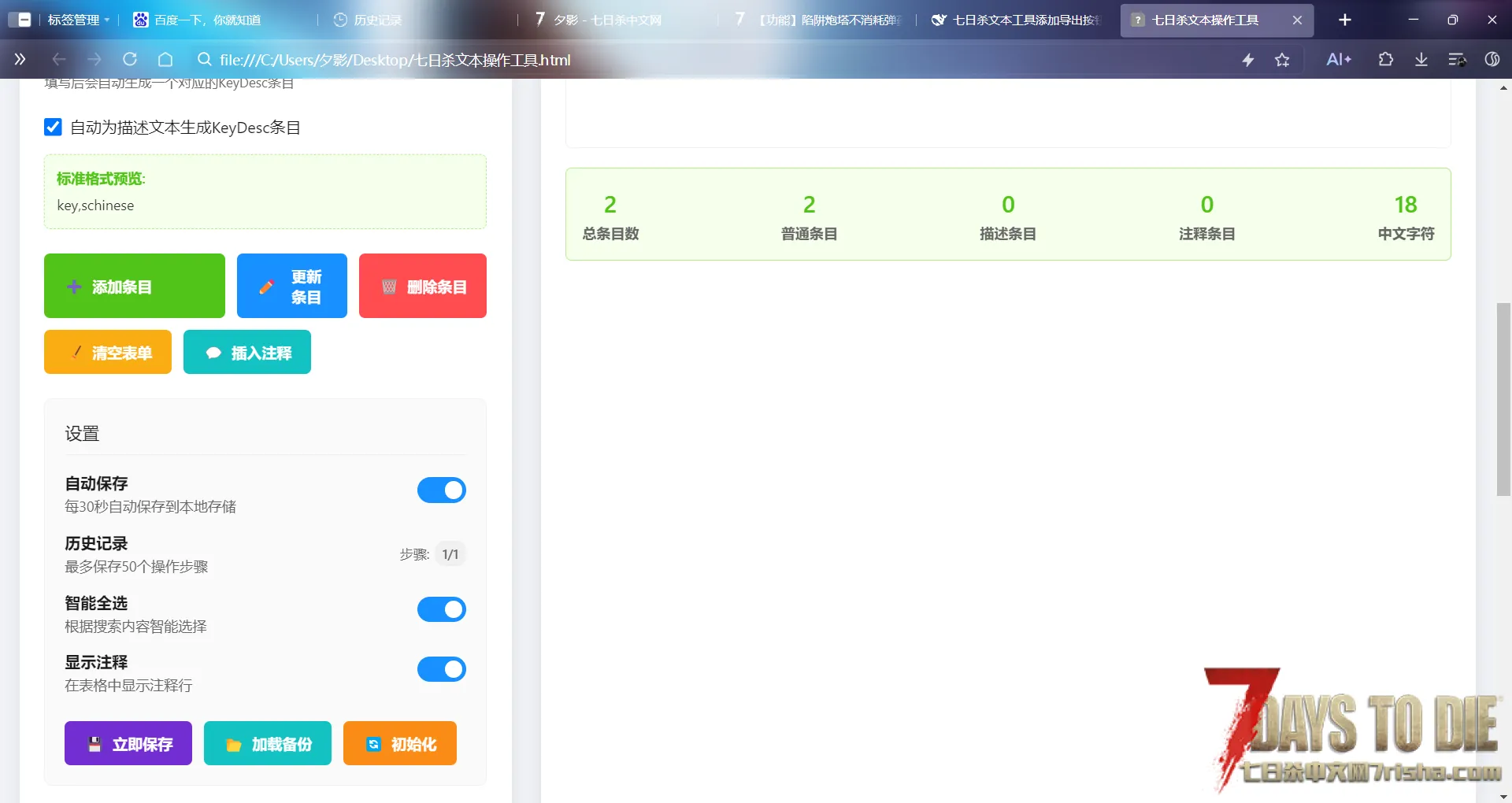This screenshot has height=803, width=1512.
Task: Expand the sidebar double-chevron icon
Action: pyautogui.click(x=20, y=60)
